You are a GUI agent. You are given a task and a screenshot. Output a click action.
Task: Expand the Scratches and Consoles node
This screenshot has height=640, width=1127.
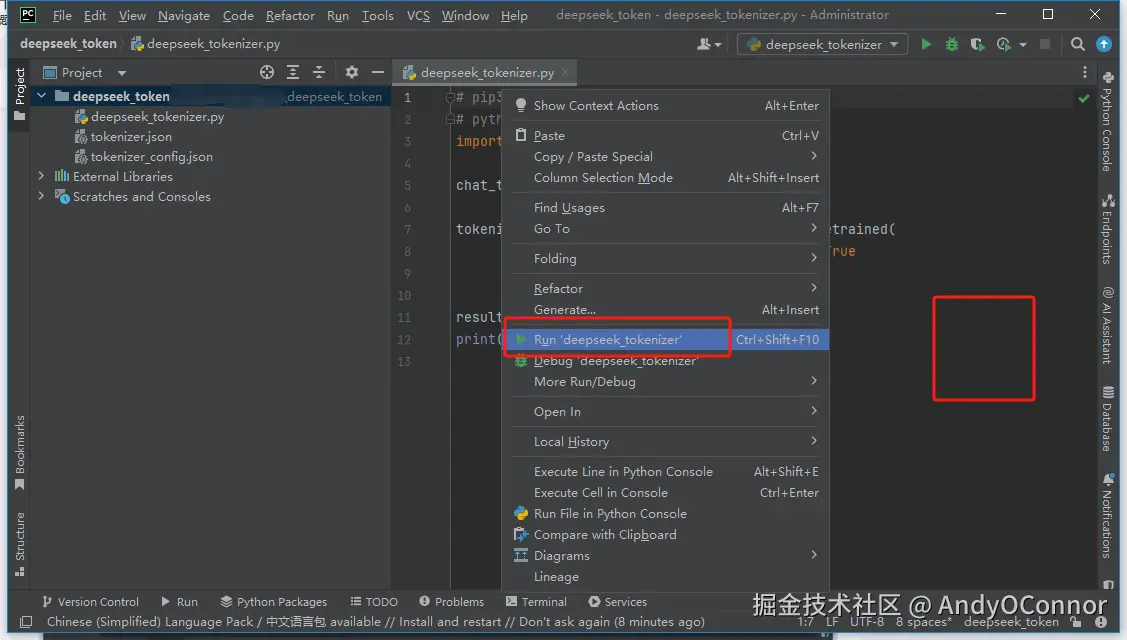[x=41, y=196]
